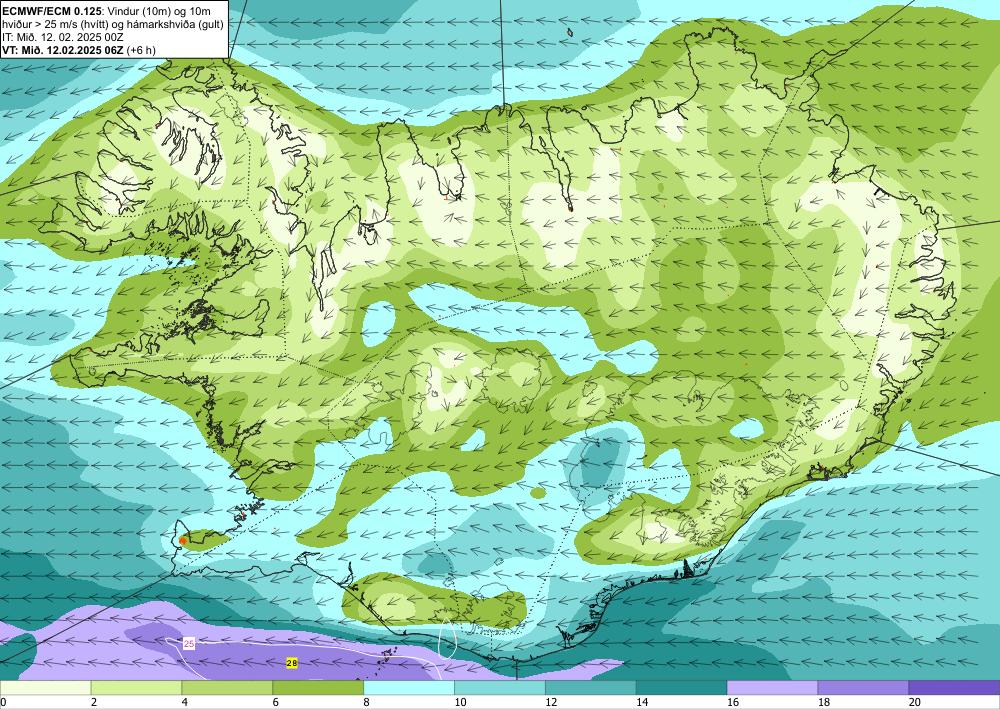
Task: Click the darker green 6–8 m/s legend swatch
Action: (318, 687)
